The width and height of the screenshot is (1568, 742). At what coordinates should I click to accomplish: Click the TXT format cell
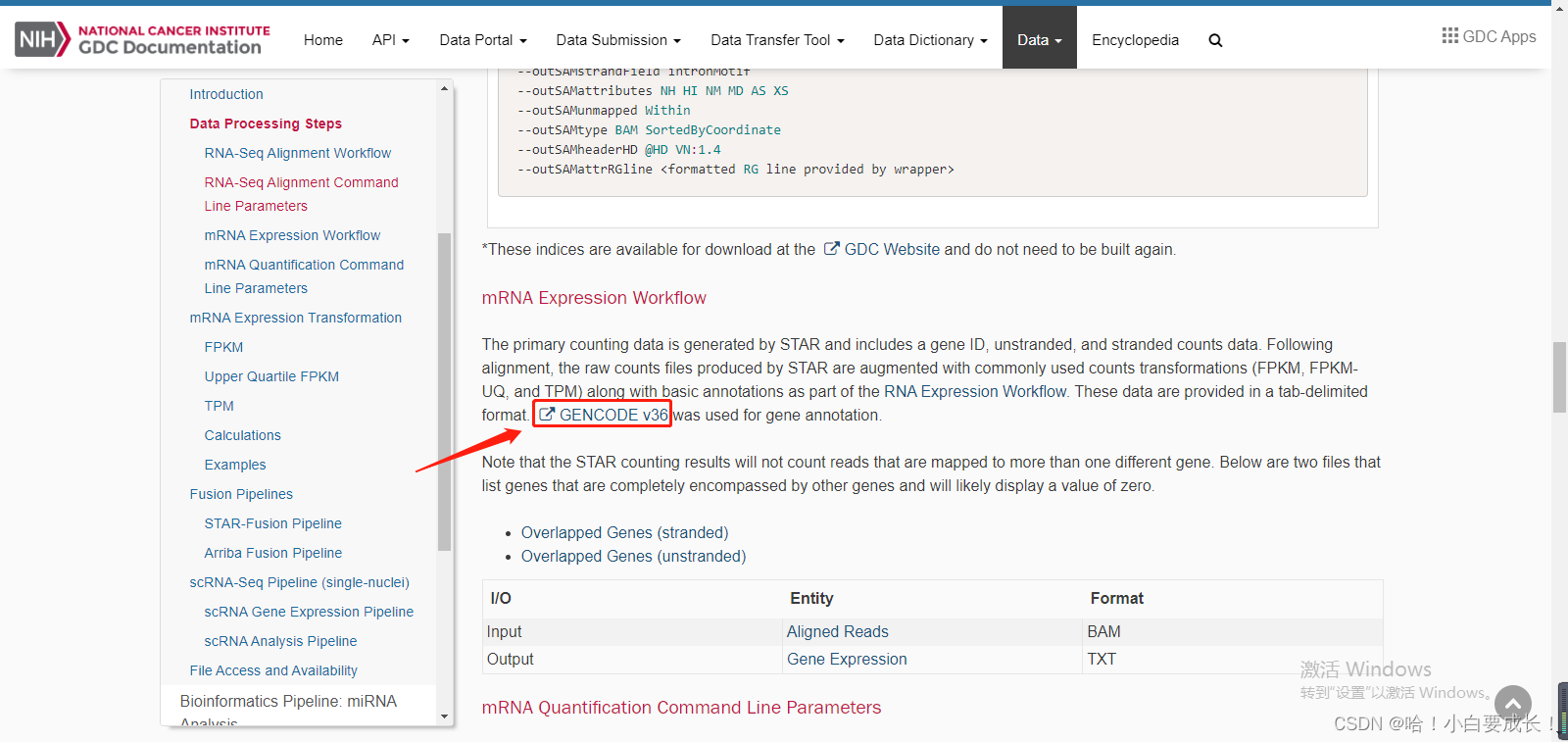coord(1233,660)
